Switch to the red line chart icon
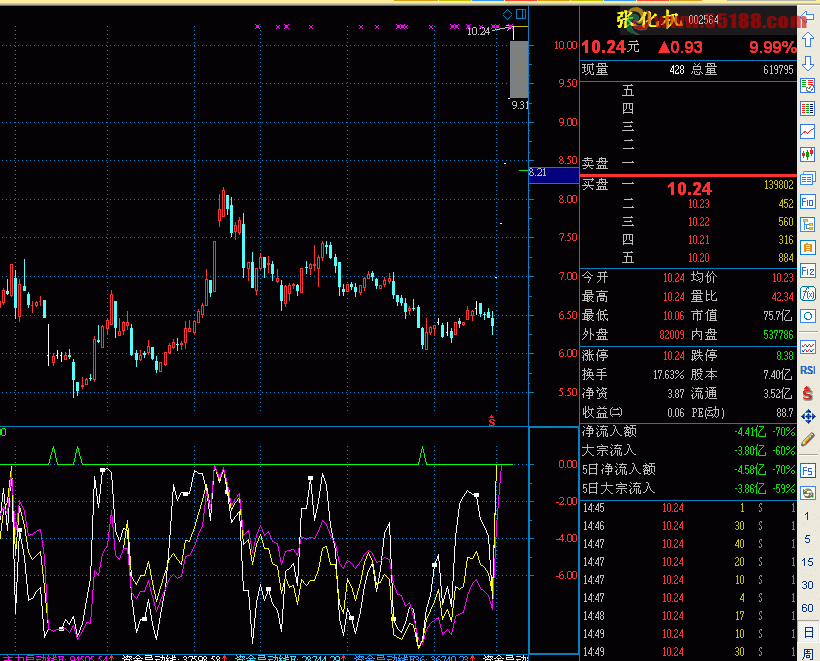820x661 pixels. (x=808, y=131)
